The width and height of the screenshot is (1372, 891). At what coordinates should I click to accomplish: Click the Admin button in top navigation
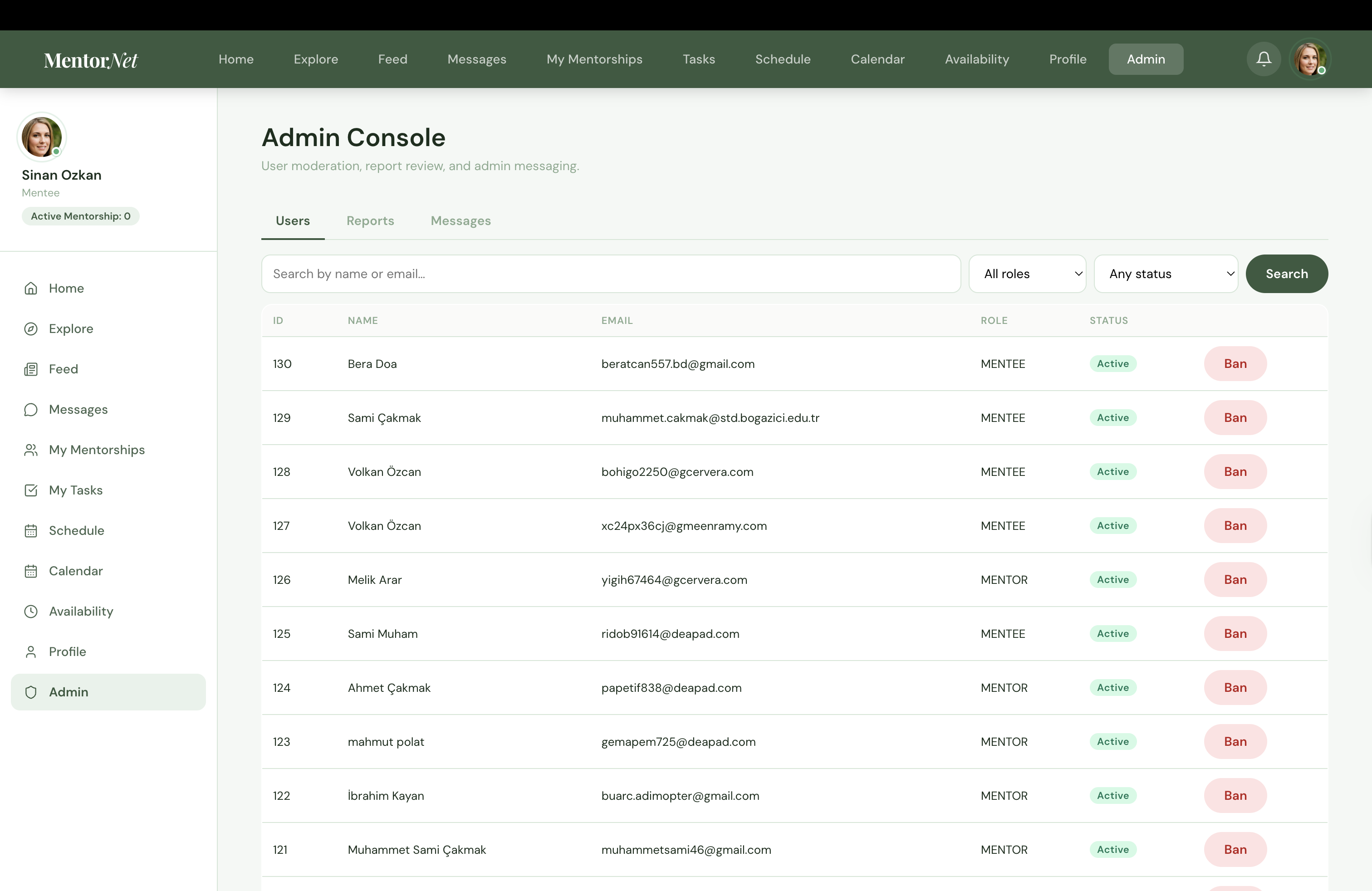pos(1146,59)
